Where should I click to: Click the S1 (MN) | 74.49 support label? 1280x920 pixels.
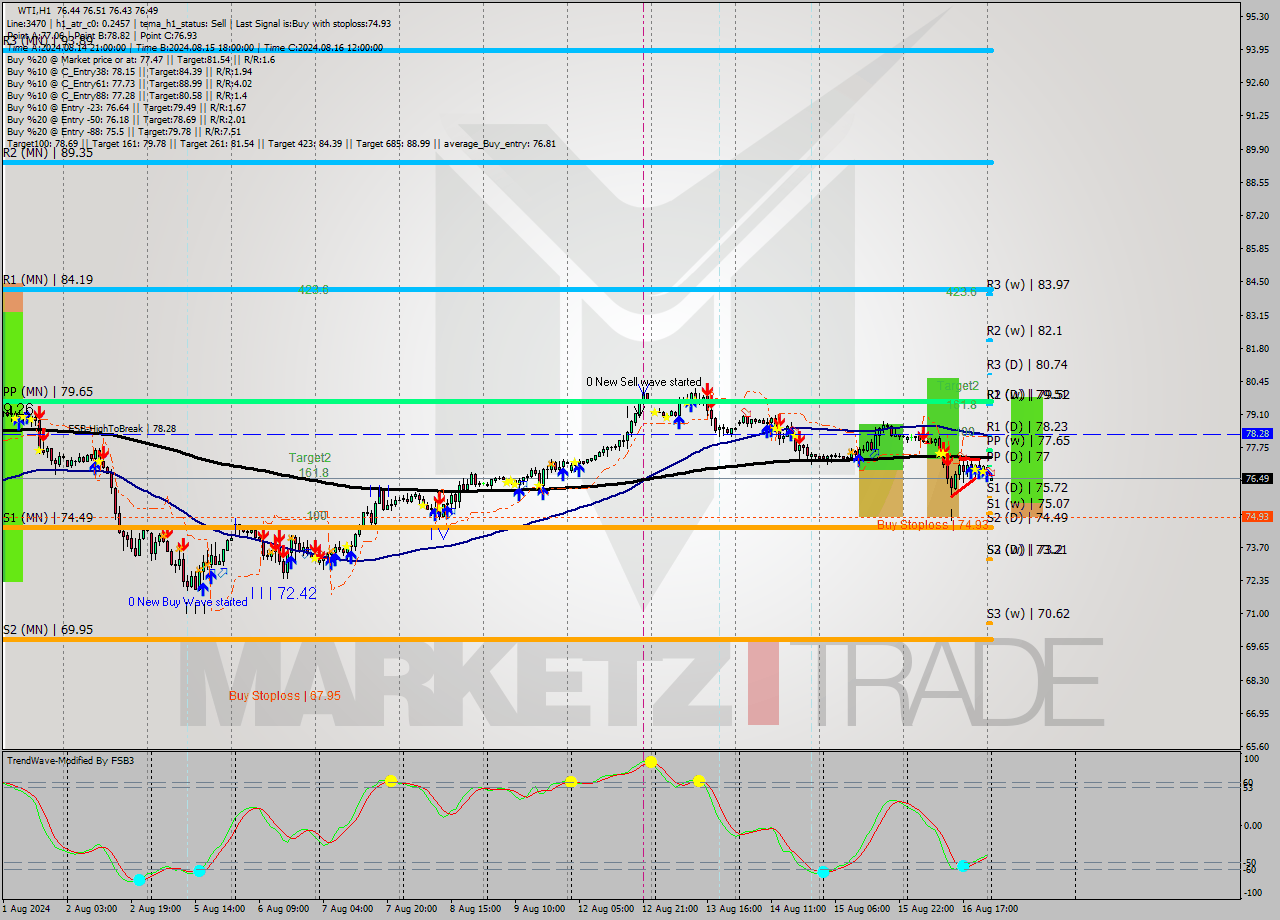click(48, 518)
